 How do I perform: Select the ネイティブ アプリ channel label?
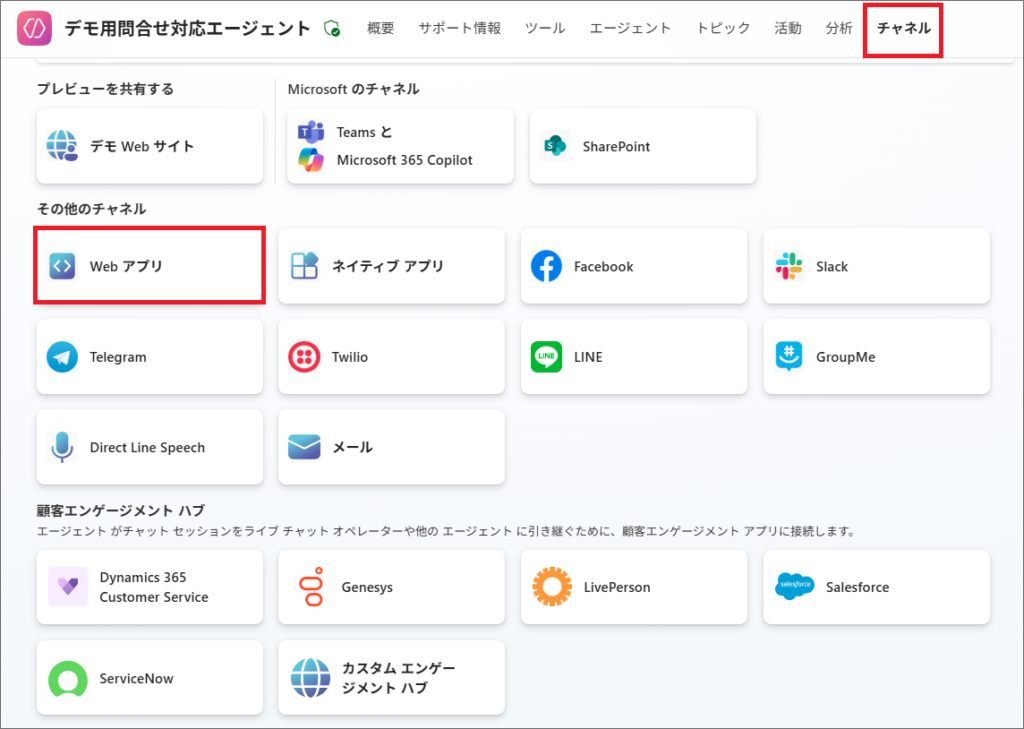point(388,266)
